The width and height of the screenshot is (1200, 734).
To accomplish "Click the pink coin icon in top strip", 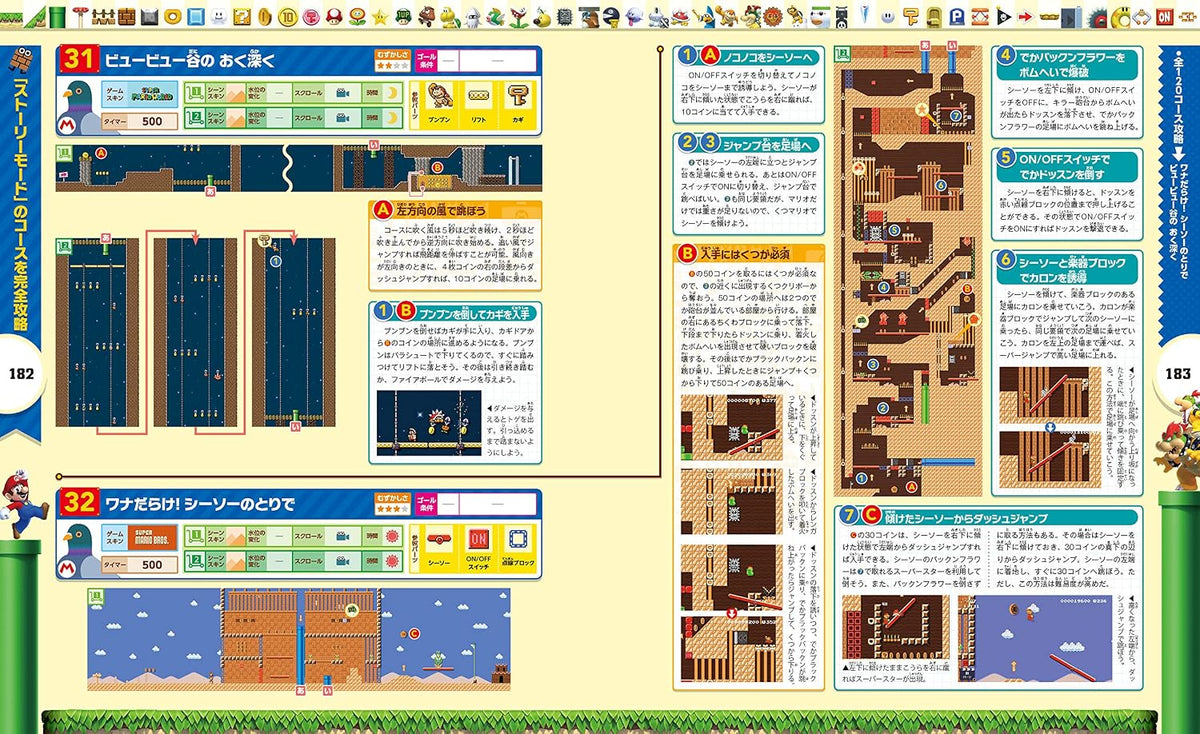I will click(311, 17).
